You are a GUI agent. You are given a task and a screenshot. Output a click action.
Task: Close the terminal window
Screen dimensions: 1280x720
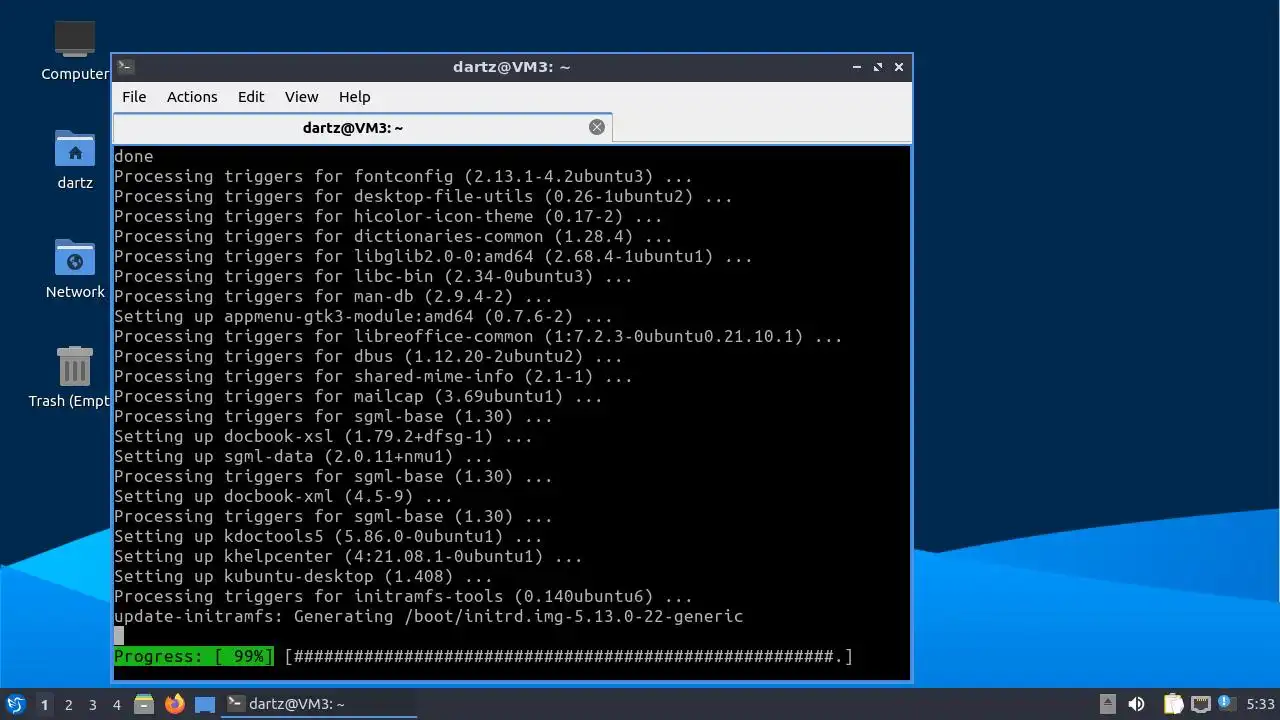click(899, 67)
